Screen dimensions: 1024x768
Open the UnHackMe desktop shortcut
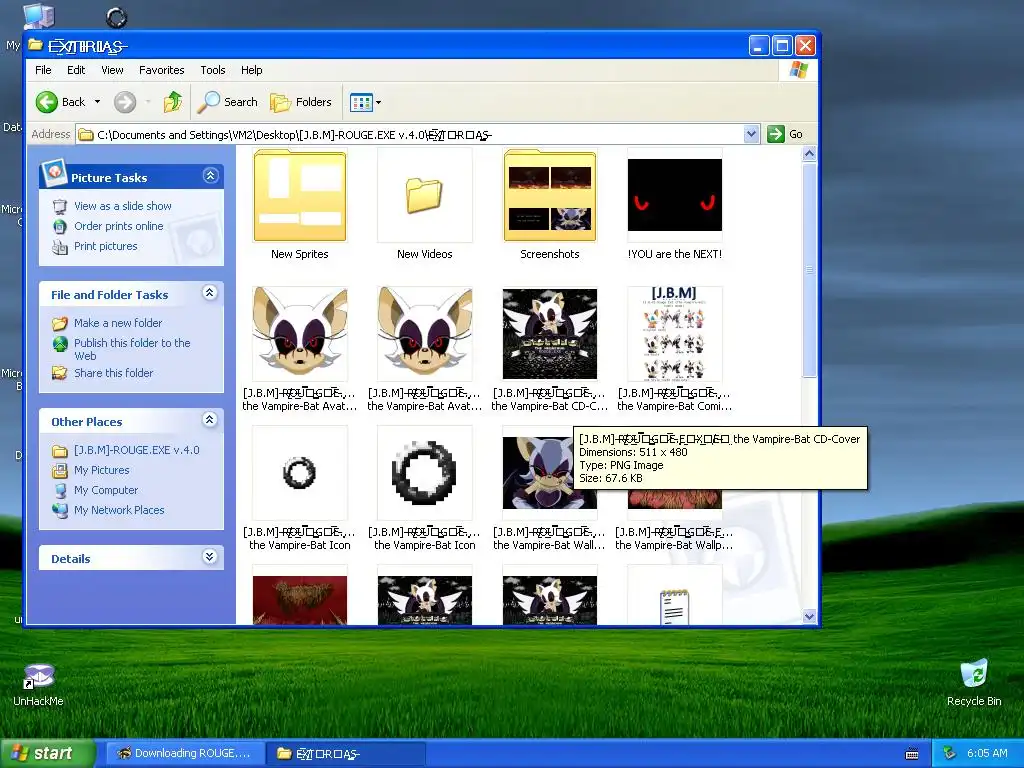pos(39,685)
